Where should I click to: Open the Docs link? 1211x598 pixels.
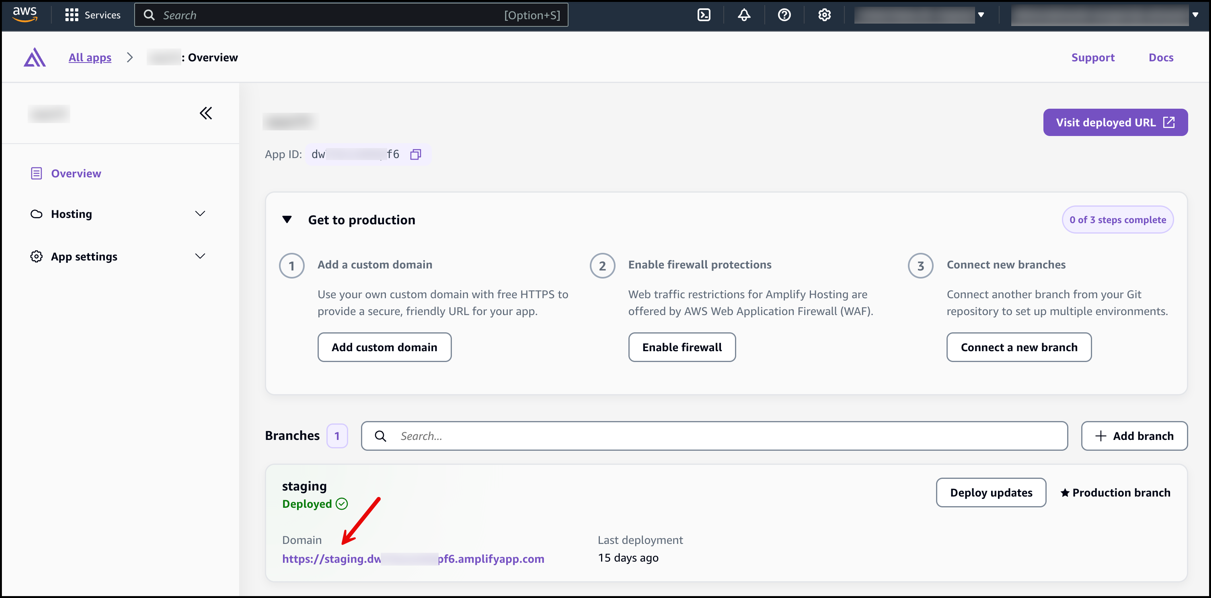click(x=1161, y=57)
